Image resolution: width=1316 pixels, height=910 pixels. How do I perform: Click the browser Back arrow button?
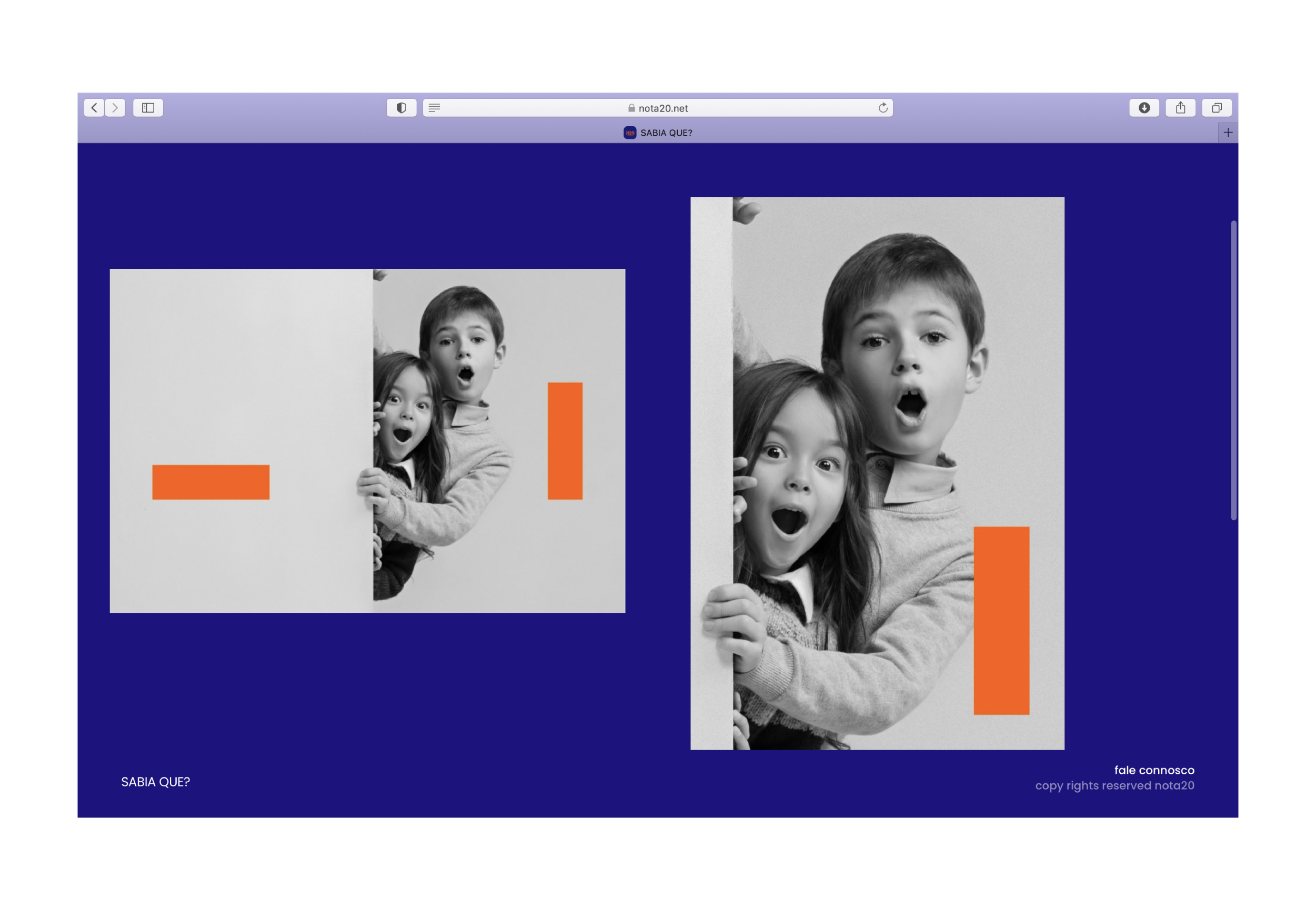click(94, 108)
